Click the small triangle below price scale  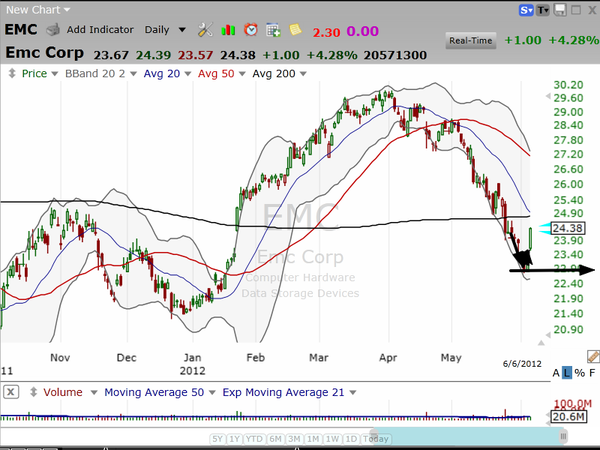pyautogui.click(x=541, y=343)
